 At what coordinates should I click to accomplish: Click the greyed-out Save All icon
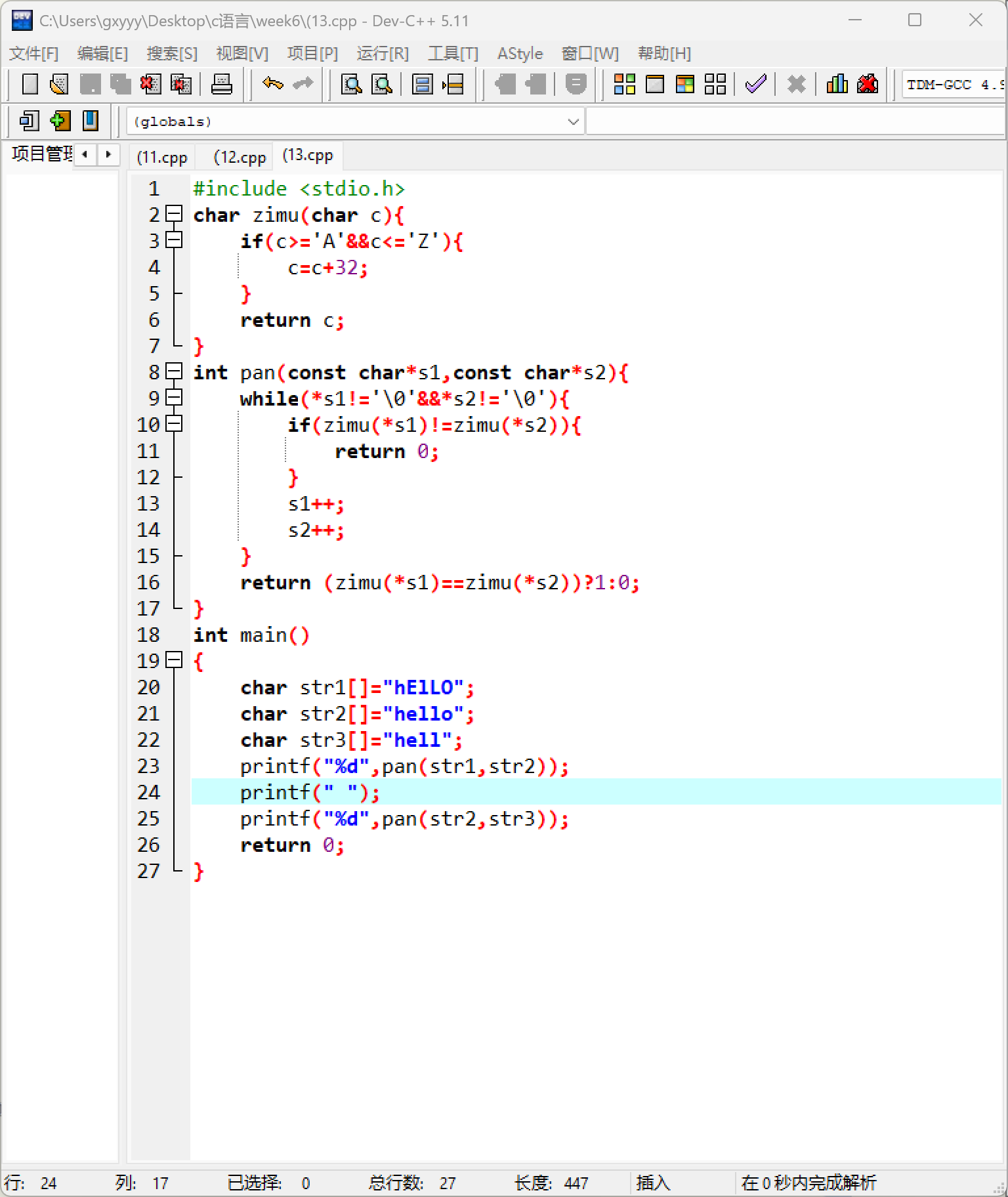click(x=120, y=84)
